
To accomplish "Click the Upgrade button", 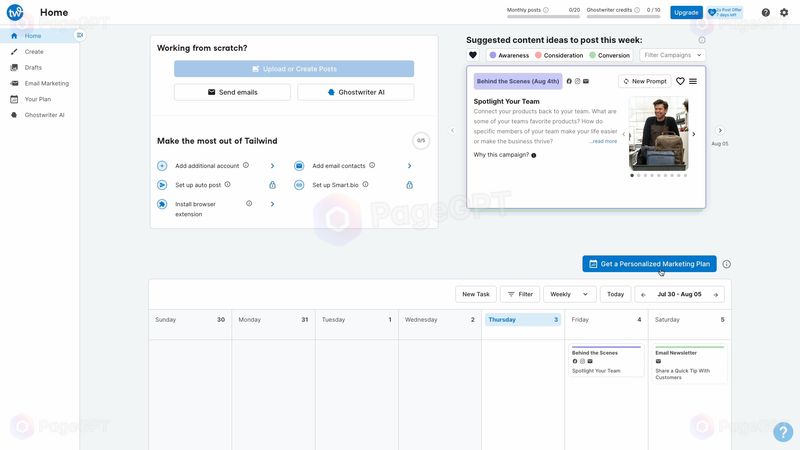I will [686, 12].
